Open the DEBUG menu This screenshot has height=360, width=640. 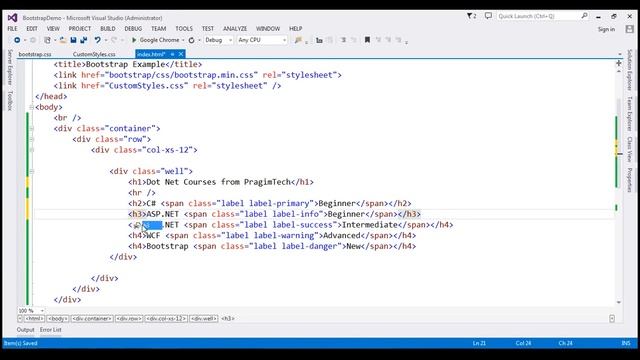133,29
